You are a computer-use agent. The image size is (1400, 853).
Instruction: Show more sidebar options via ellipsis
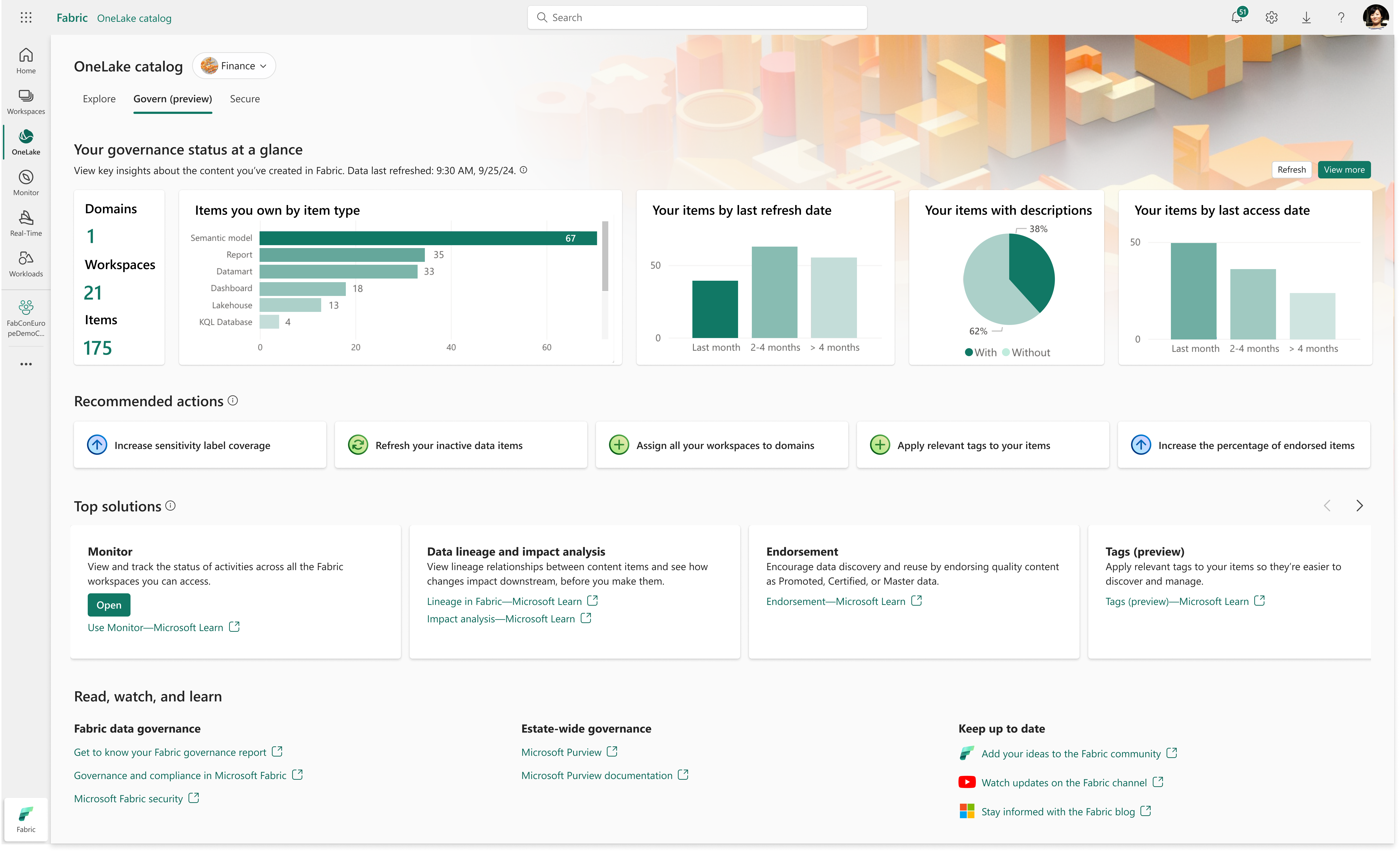coord(26,364)
